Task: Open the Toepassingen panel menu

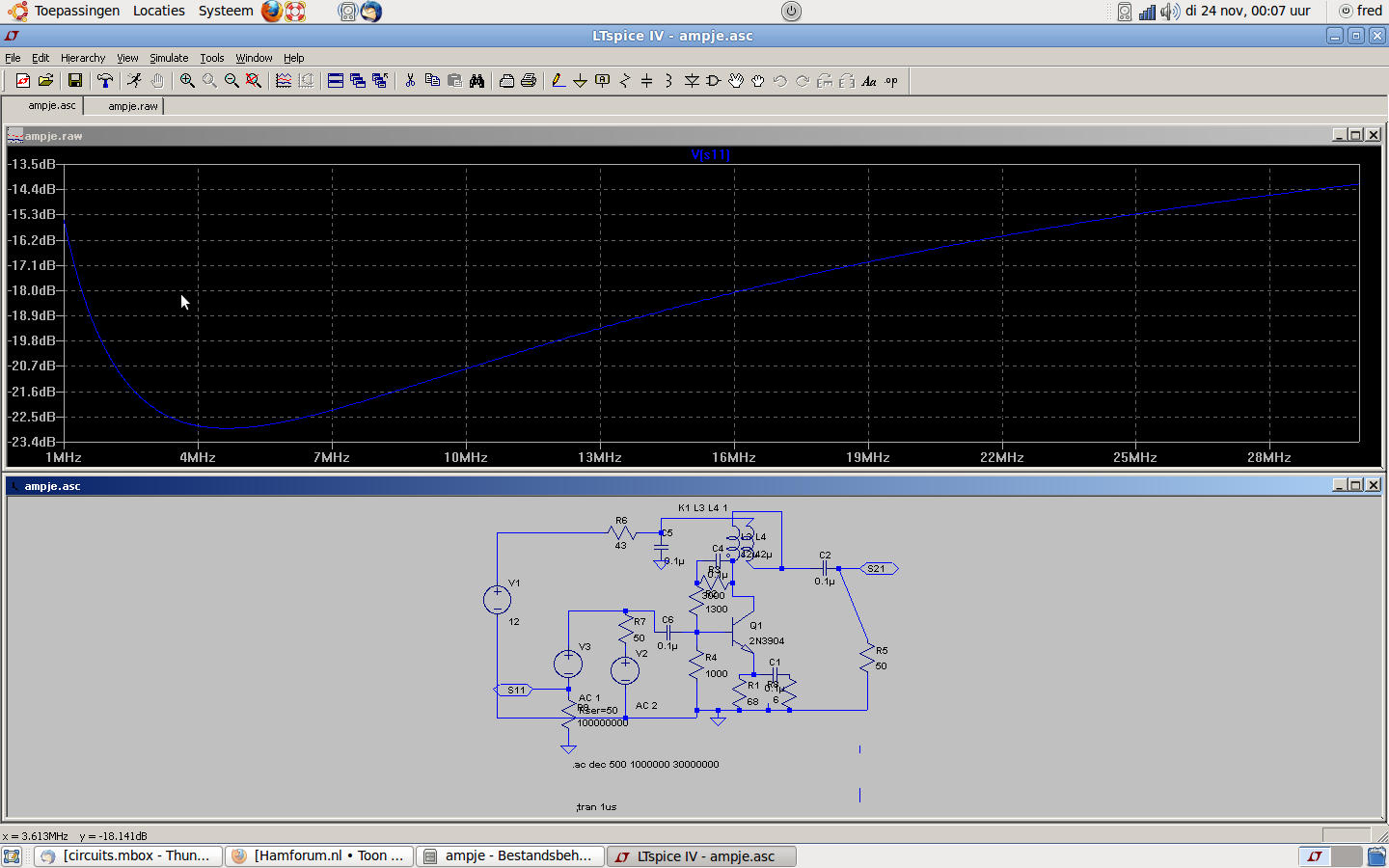Action: click(76, 11)
